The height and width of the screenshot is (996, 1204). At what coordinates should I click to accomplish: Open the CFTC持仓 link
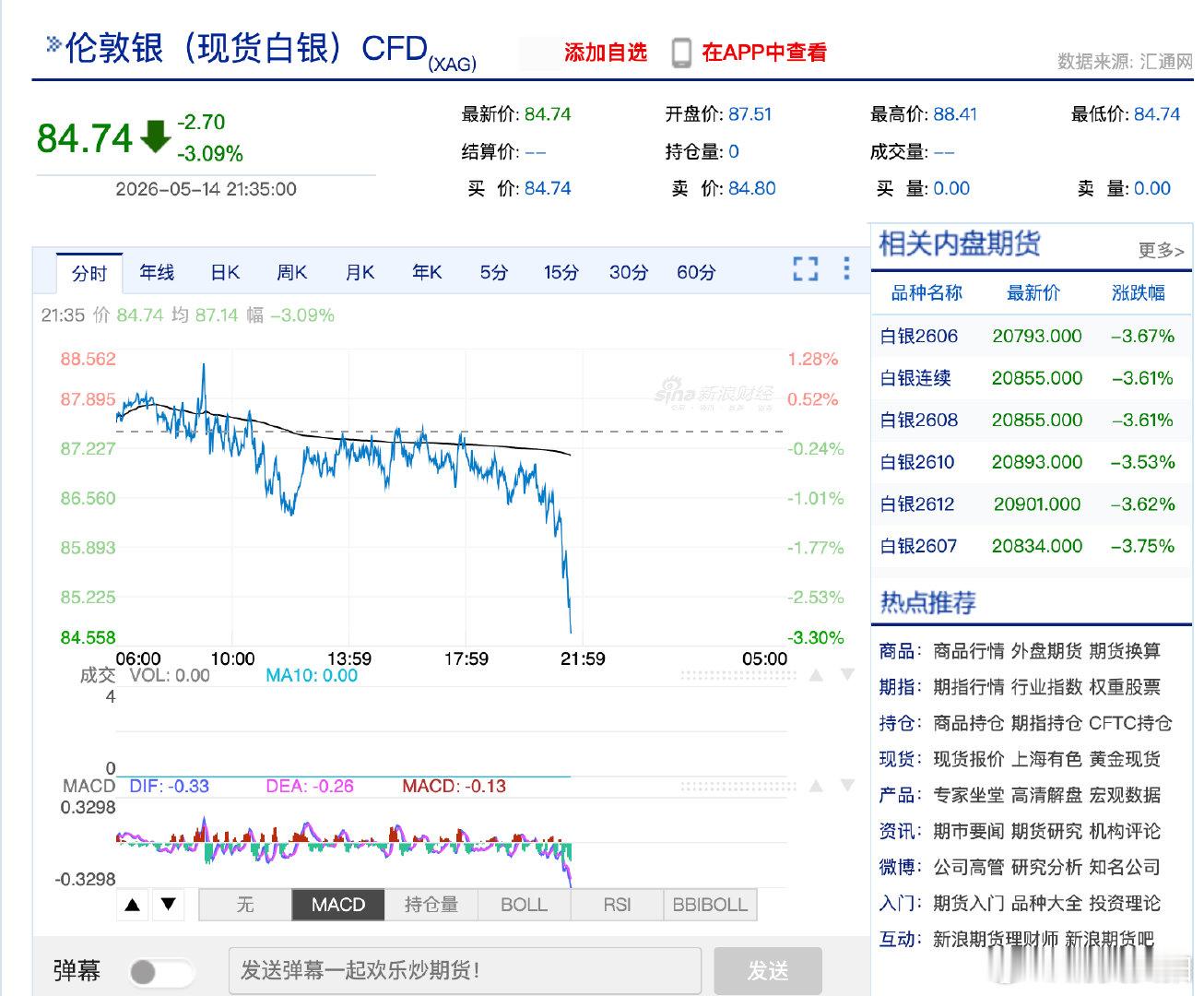tap(1130, 723)
